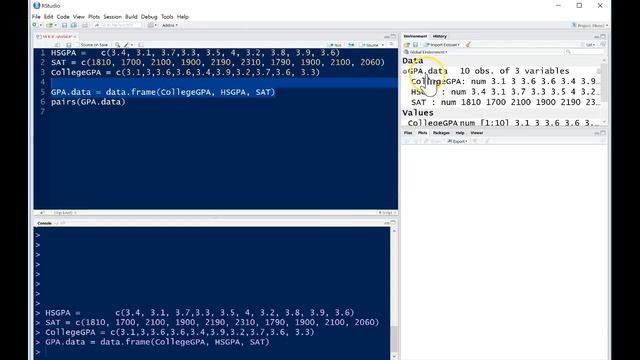Image resolution: width=640 pixels, height=360 pixels.
Task: Click the SAT num row under GPA.data
Action: coord(504,102)
